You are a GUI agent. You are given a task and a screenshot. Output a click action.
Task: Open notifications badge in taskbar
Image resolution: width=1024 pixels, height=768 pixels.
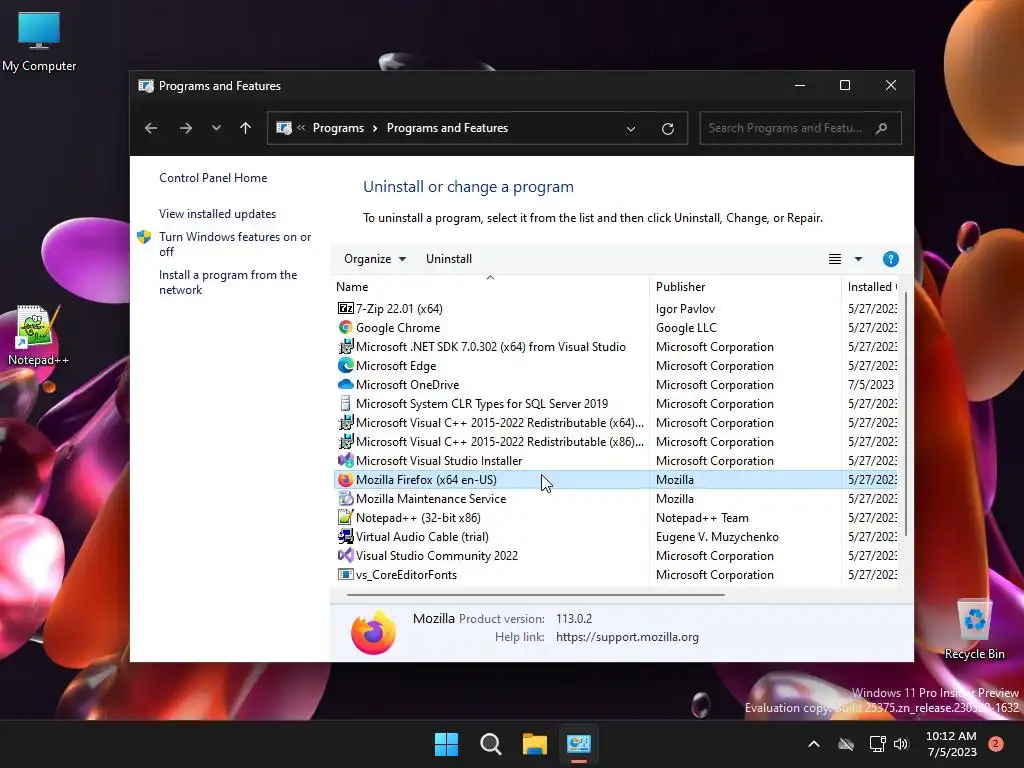tap(996, 744)
